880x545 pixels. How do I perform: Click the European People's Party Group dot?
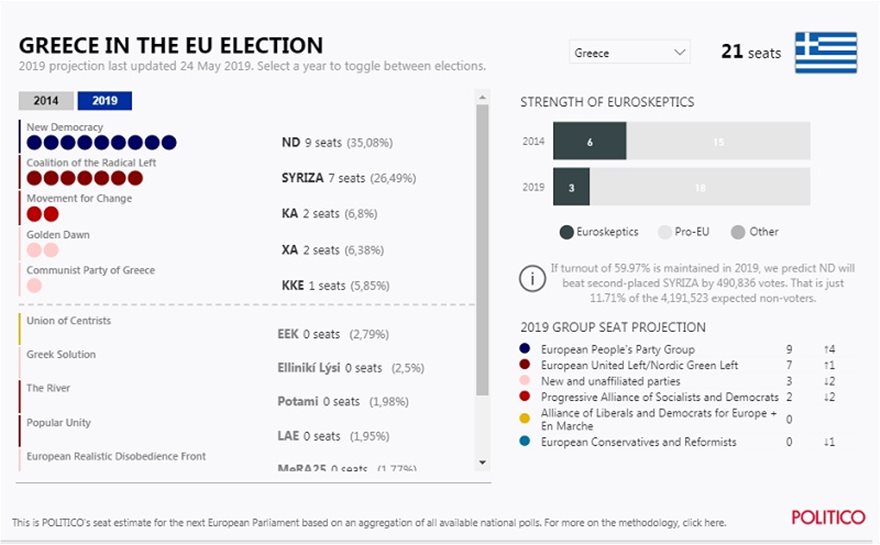click(526, 350)
